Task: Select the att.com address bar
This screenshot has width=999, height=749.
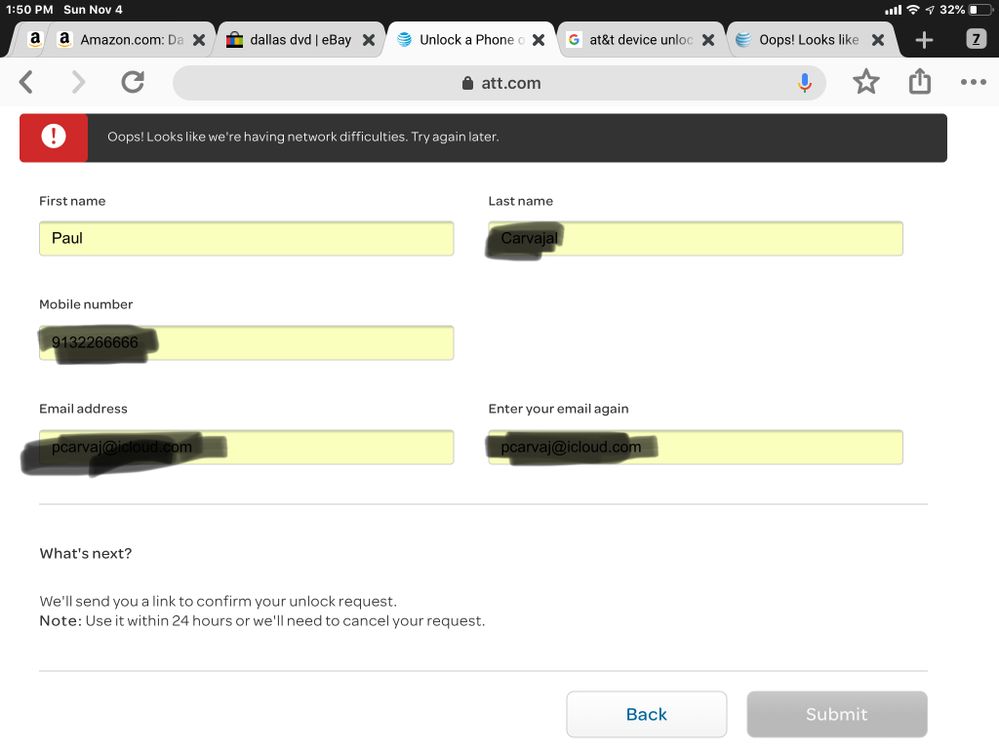Action: pos(500,83)
